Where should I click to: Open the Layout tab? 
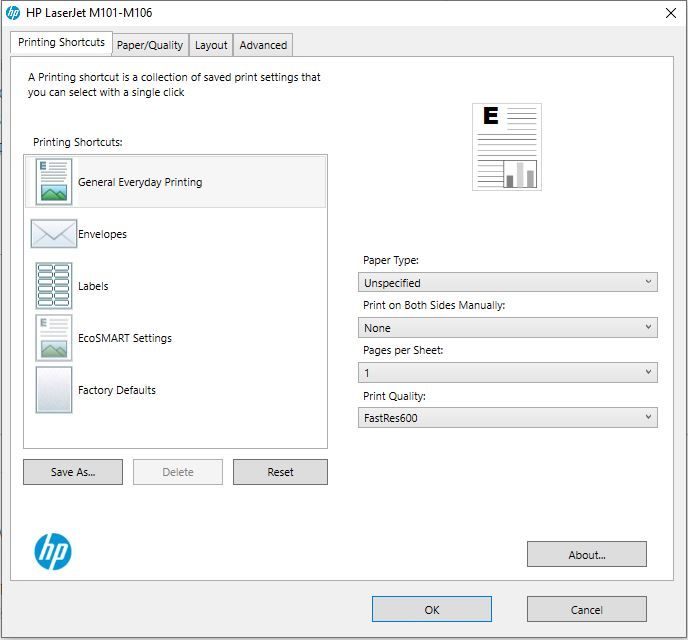coord(211,45)
